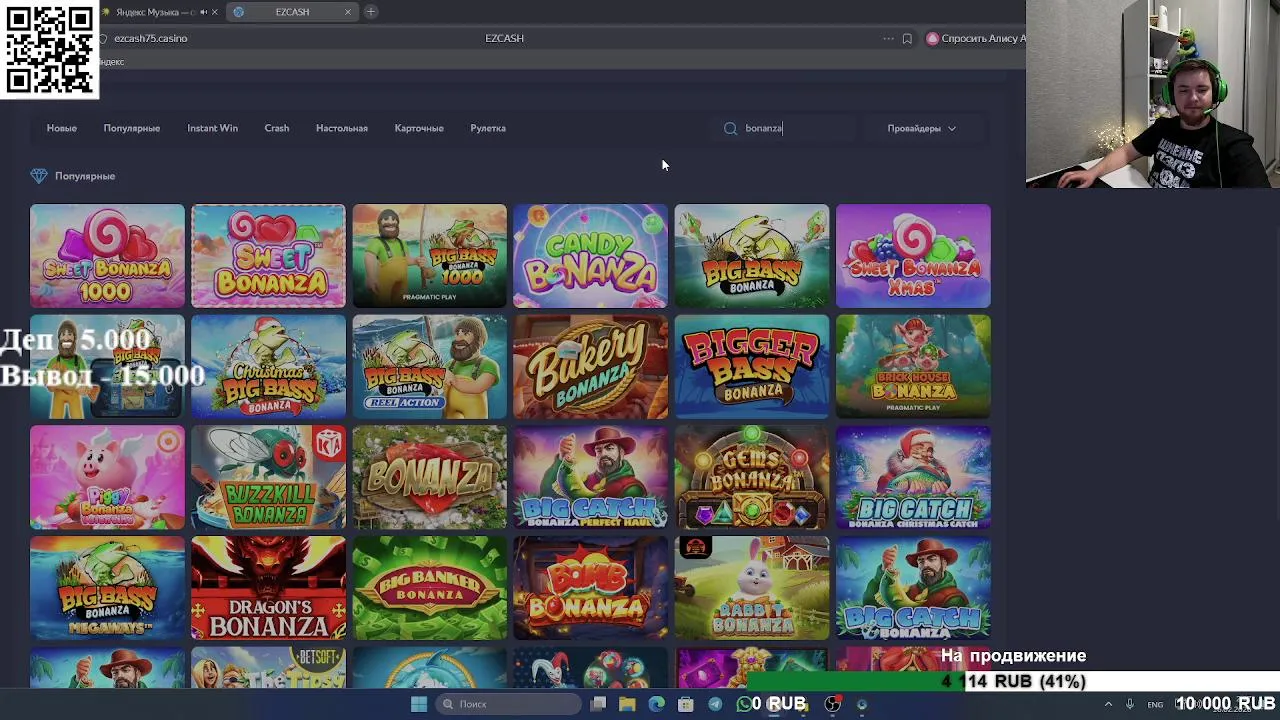Open OBS Studio from the taskbar
The width and height of the screenshot is (1280, 720).
[x=832, y=704]
